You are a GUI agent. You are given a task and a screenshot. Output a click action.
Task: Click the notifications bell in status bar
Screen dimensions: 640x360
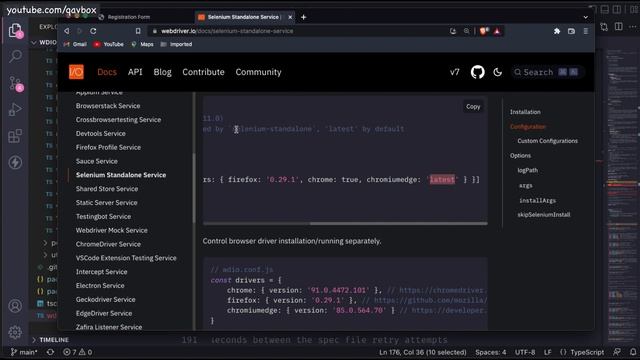click(633, 352)
